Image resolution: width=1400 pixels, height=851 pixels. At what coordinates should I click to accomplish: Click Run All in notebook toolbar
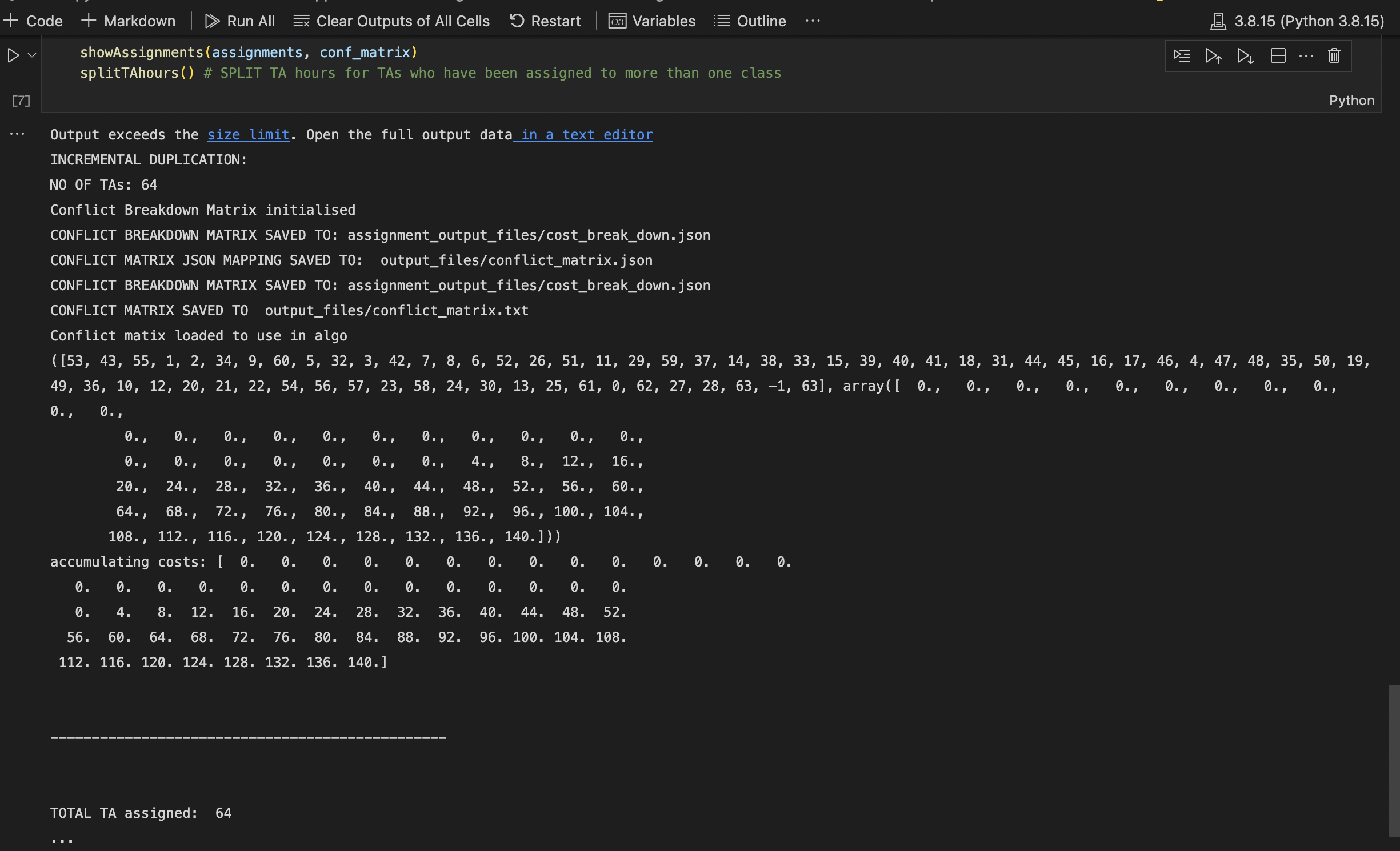click(240, 21)
